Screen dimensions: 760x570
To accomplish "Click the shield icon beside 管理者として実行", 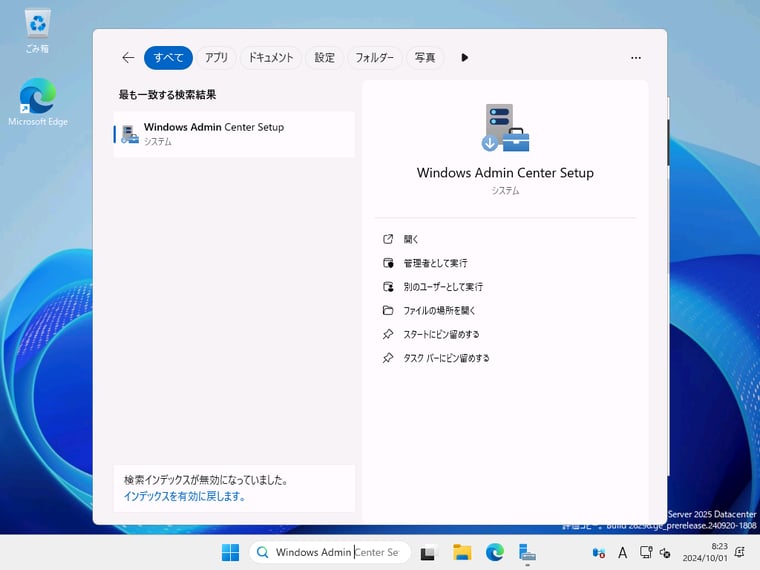I will [388, 263].
